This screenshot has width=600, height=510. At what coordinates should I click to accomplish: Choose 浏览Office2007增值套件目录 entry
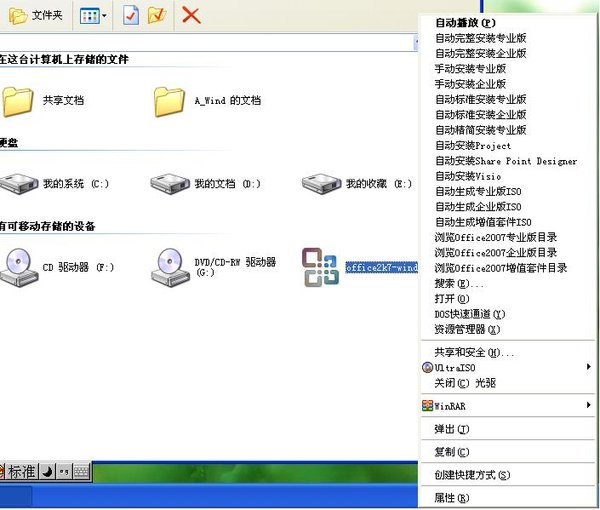(507, 268)
